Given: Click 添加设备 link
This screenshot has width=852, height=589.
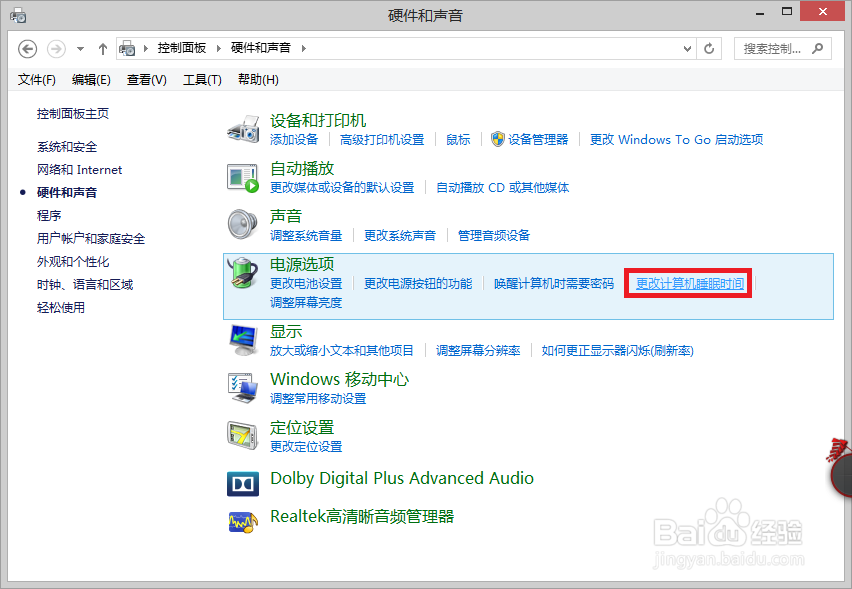Looking at the screenshot, I should click(294, 140).
